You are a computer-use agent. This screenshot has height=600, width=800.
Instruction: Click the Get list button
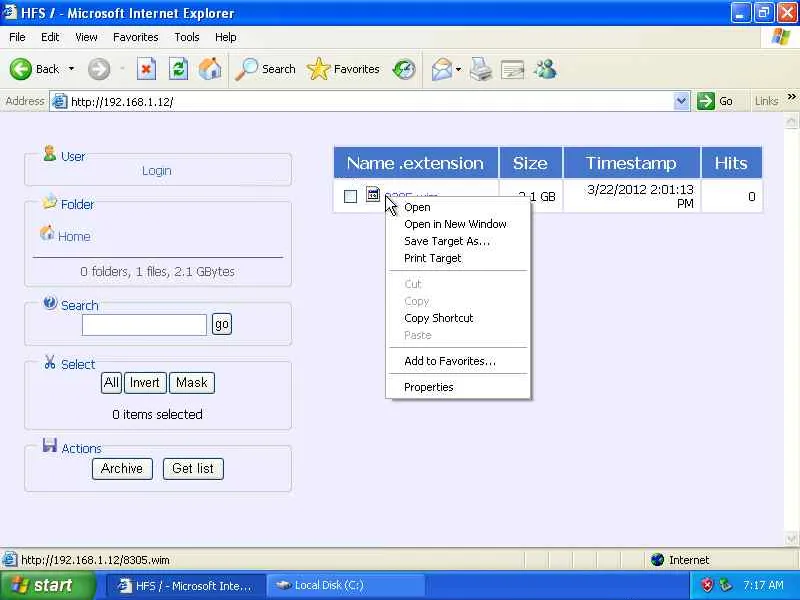pos(193,468)
